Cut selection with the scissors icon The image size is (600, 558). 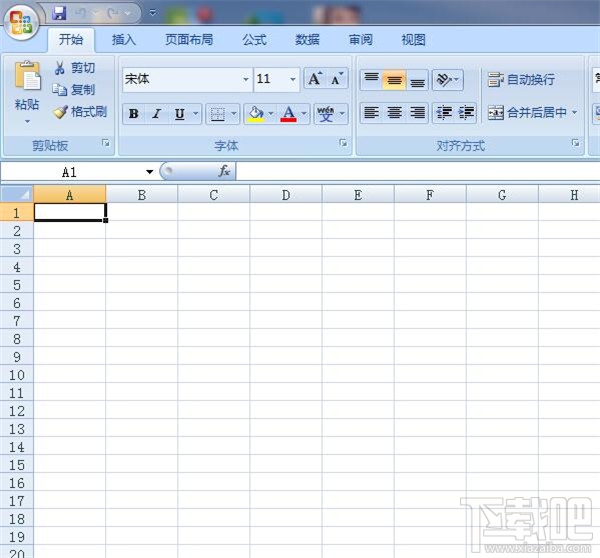click(60, 68)
